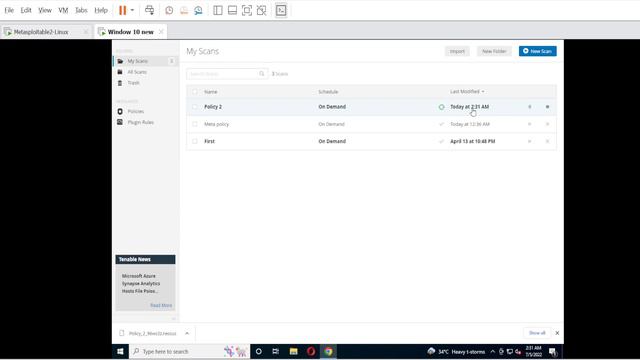Open Cortana from the taskbar
This screenshot has height=360, width=640.
pos(258,351)
